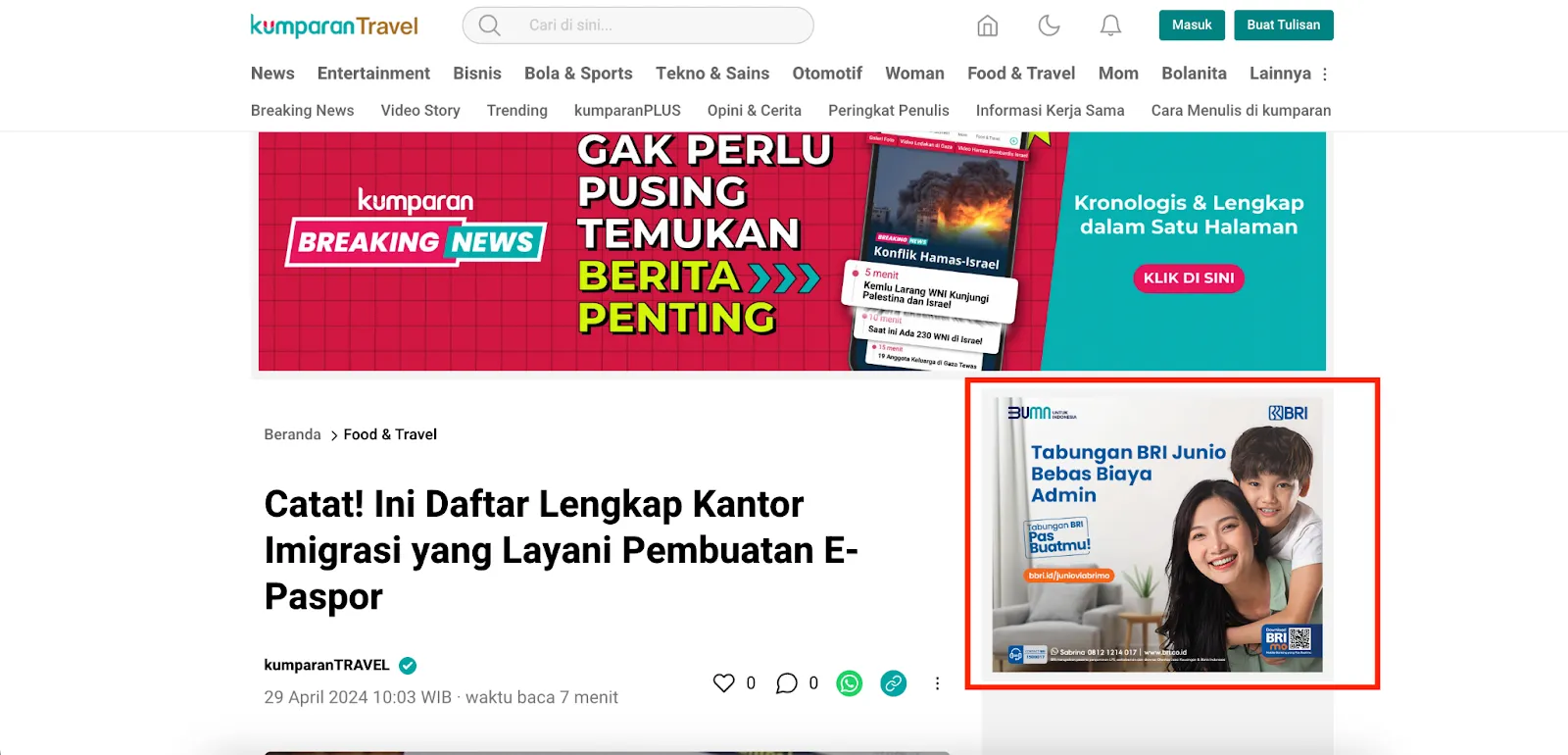Click the Masuk button

coord(1192,25)
